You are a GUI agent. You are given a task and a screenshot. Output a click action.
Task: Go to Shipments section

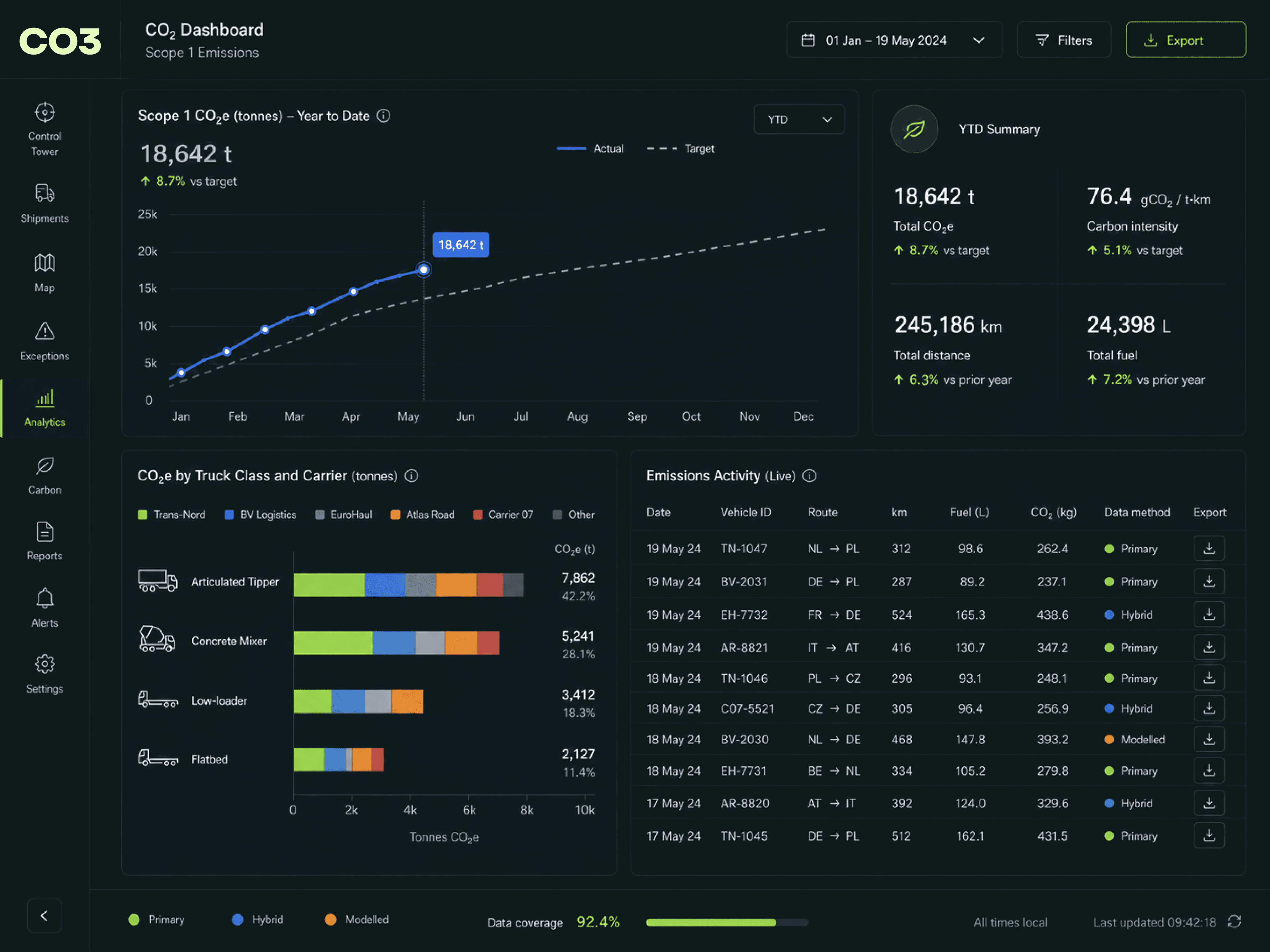(x=45, y=203)
